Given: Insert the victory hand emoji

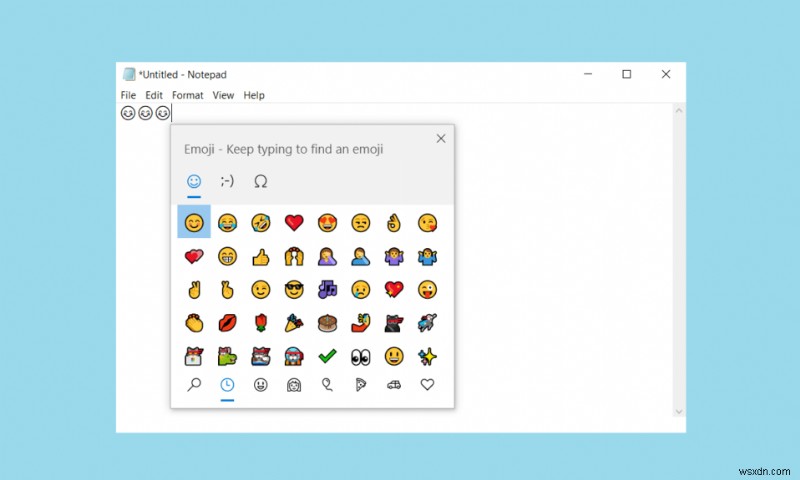Looking at the screenshot, I should [x=194, y=289].
